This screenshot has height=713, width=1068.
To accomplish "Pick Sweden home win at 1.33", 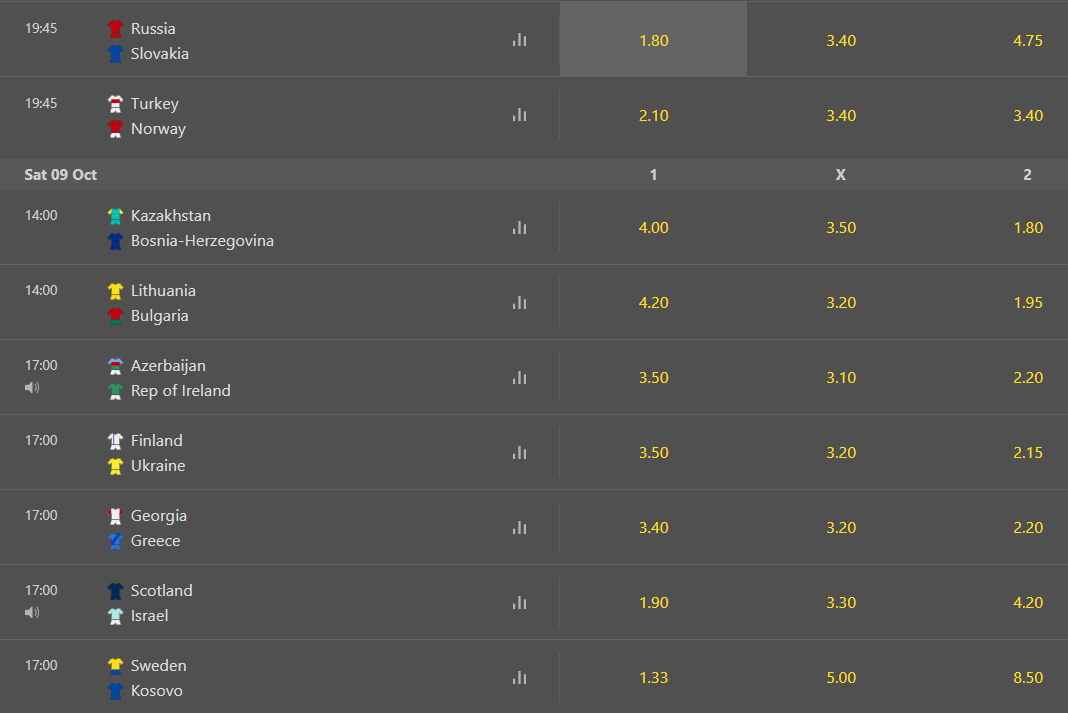I will [653, 677].
